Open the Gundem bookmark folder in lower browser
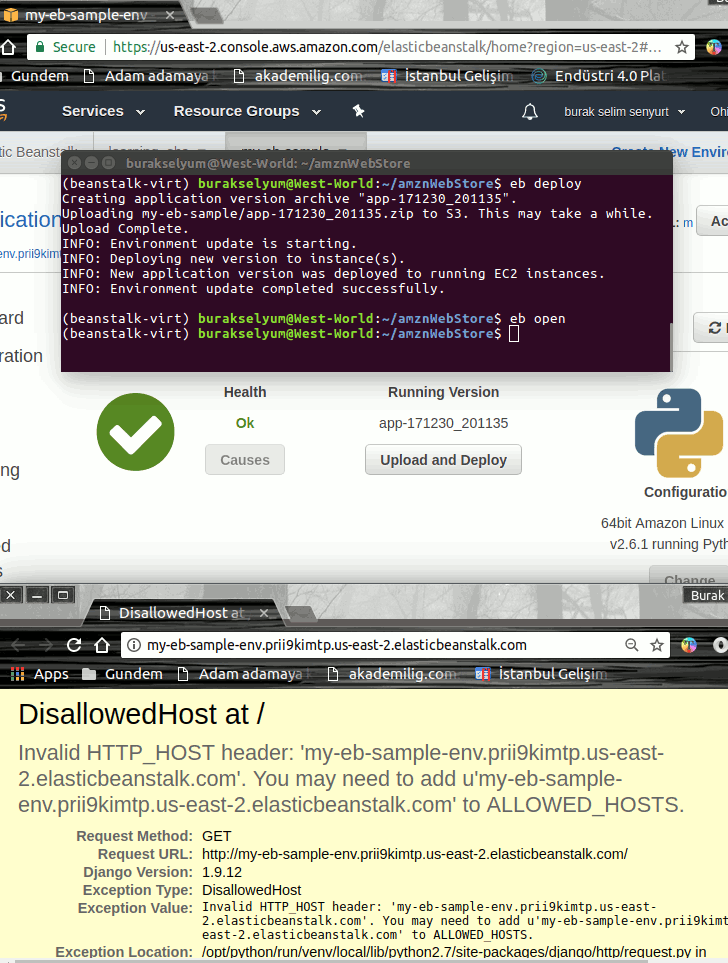The image size is (728, 963). click(122, 674)
